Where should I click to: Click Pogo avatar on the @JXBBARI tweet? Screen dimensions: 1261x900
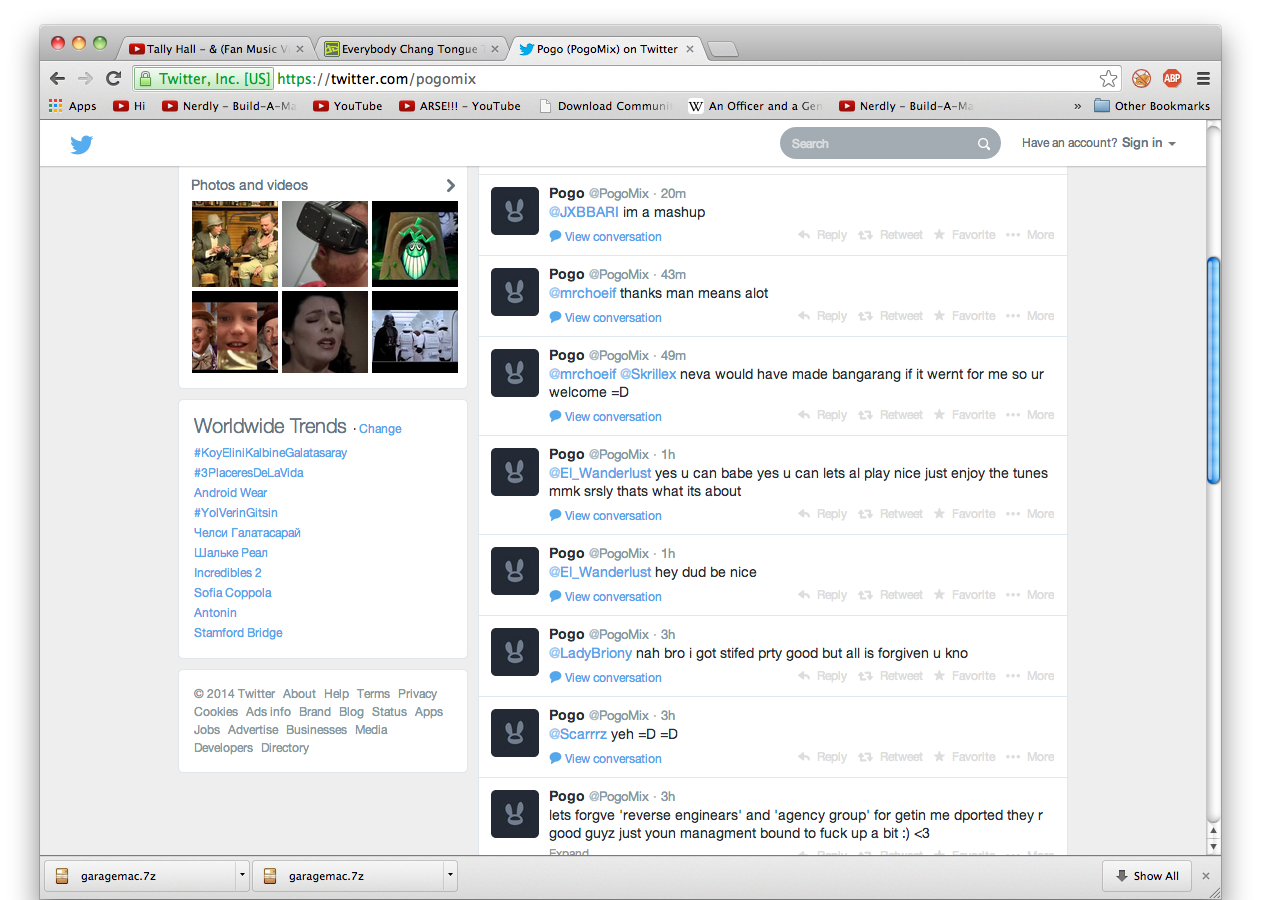tap(515, 211)
